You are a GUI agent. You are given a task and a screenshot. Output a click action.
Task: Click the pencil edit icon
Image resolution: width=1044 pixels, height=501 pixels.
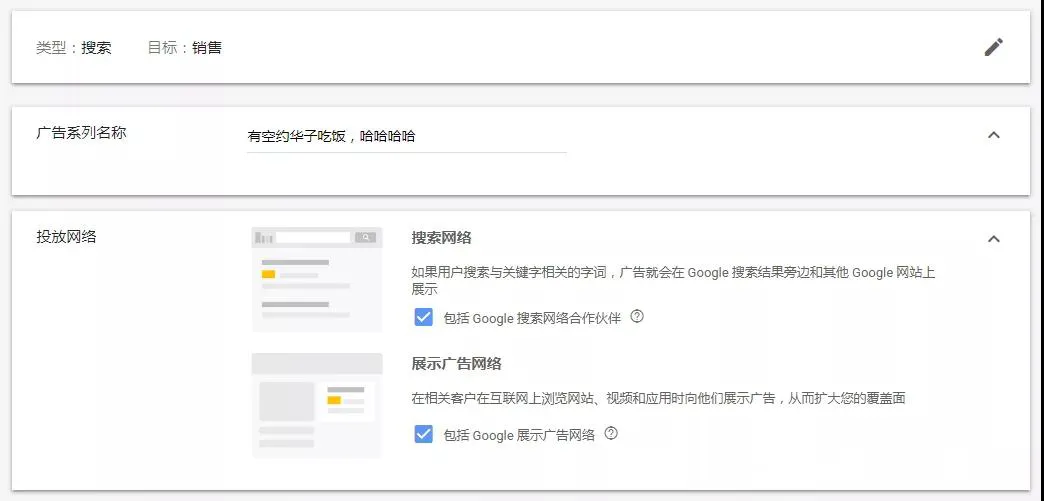coord(993,47)
